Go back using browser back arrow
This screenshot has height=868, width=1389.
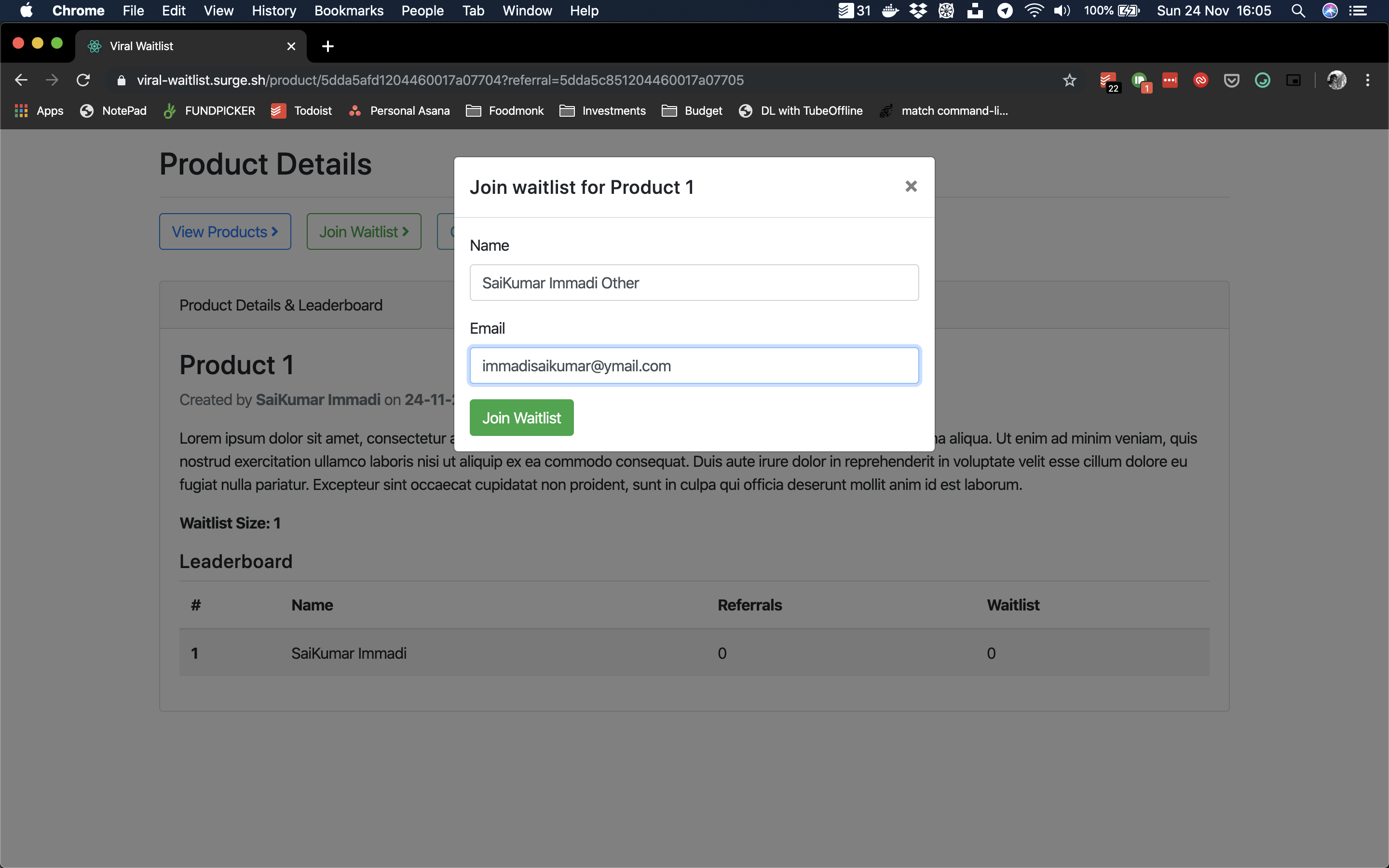coord(21,80)
